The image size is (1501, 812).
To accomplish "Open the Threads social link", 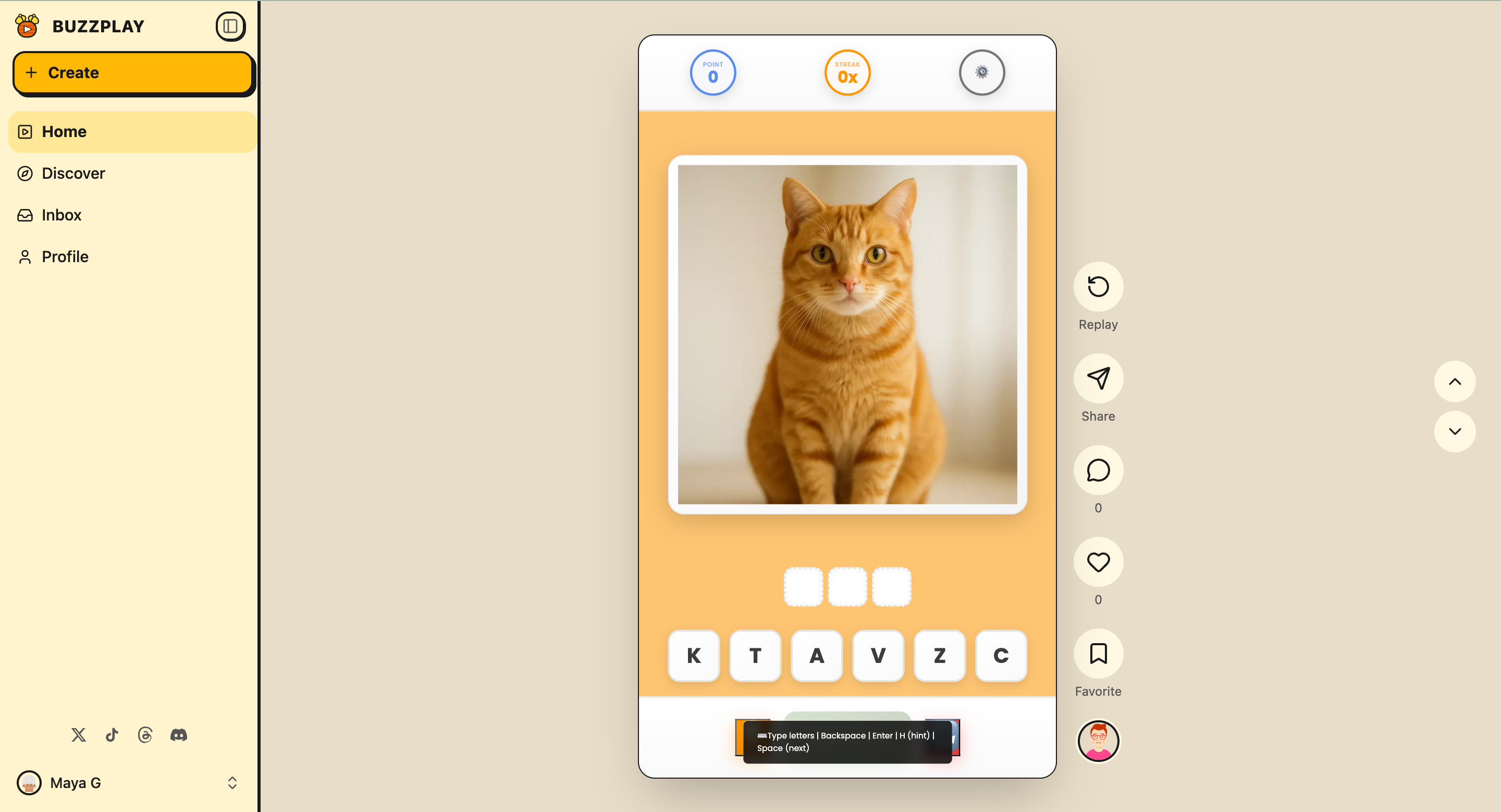I will (145, 734).
